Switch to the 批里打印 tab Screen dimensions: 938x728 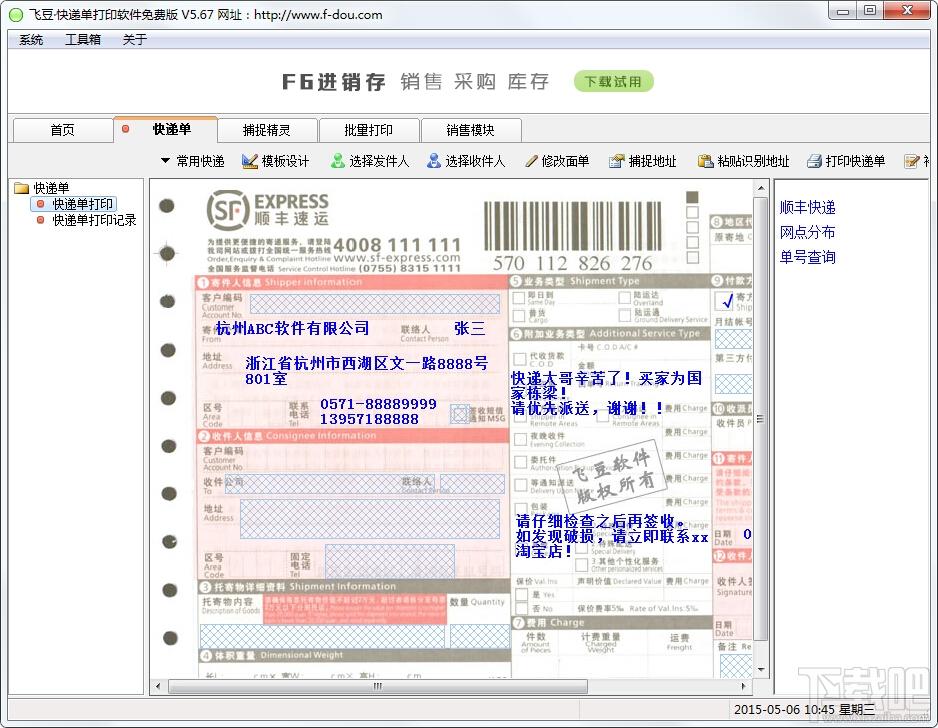(x=368, y=130)
